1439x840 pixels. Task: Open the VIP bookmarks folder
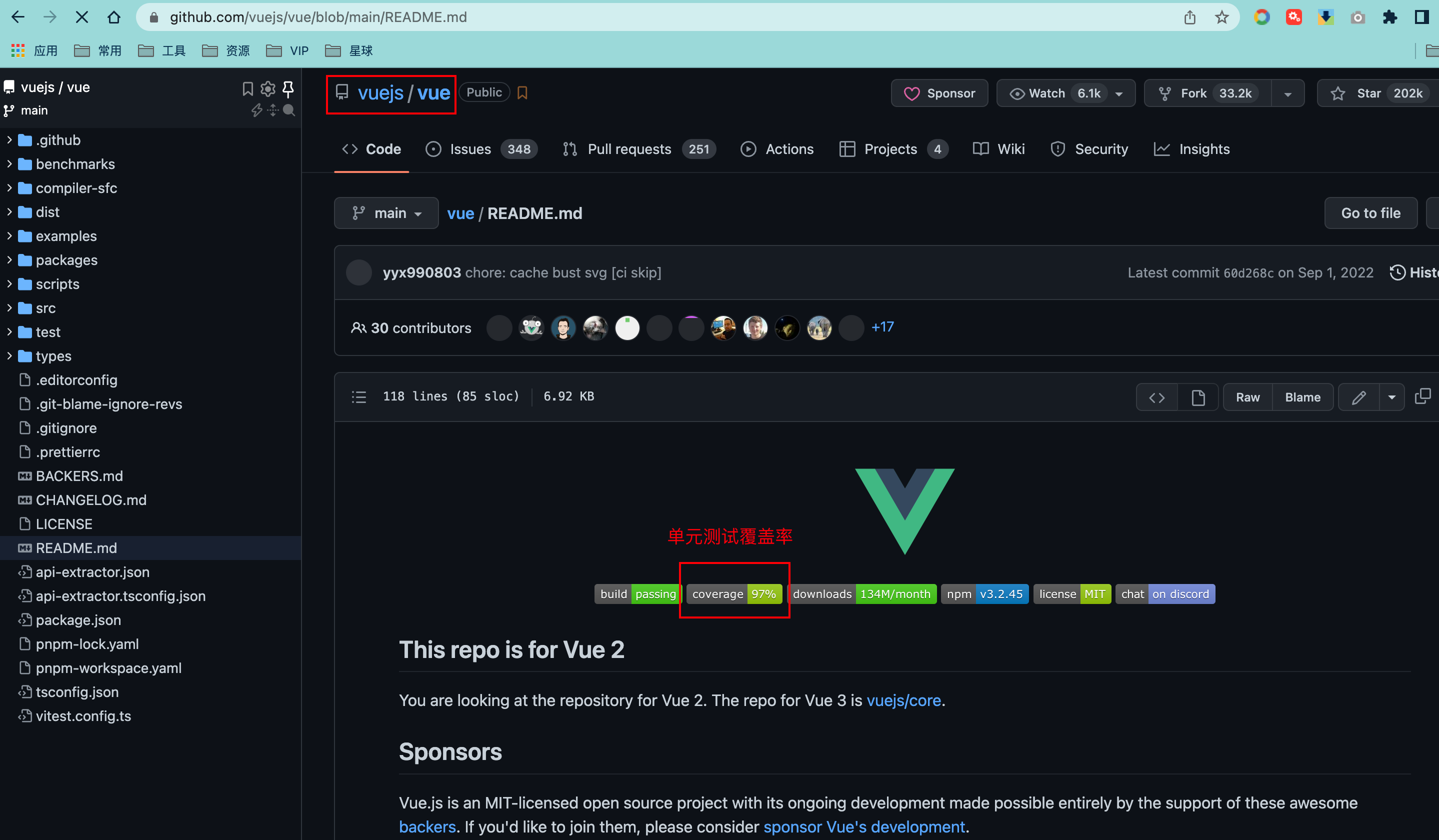click(288, 51)
